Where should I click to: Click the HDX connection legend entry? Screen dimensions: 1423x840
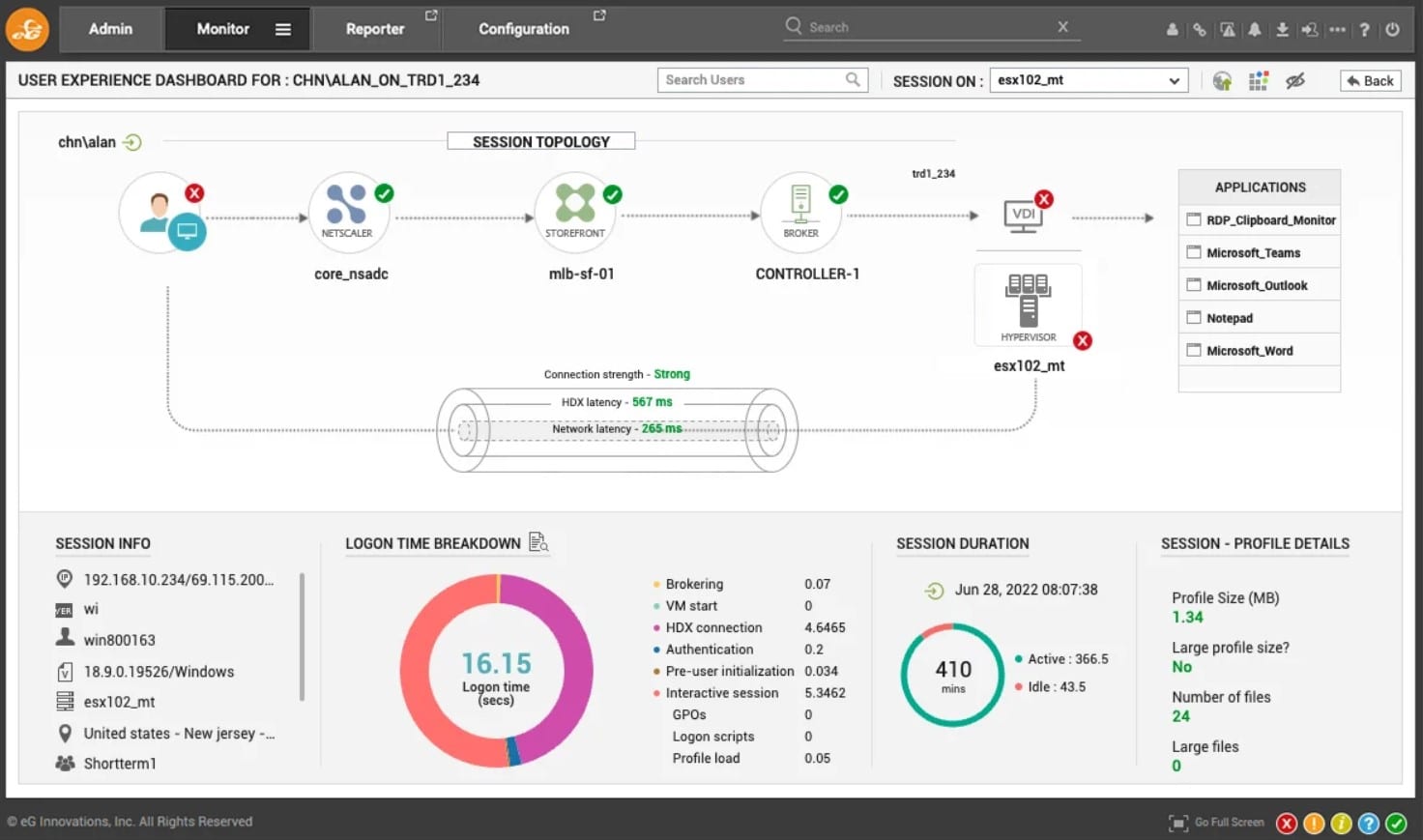click(708, 627)
